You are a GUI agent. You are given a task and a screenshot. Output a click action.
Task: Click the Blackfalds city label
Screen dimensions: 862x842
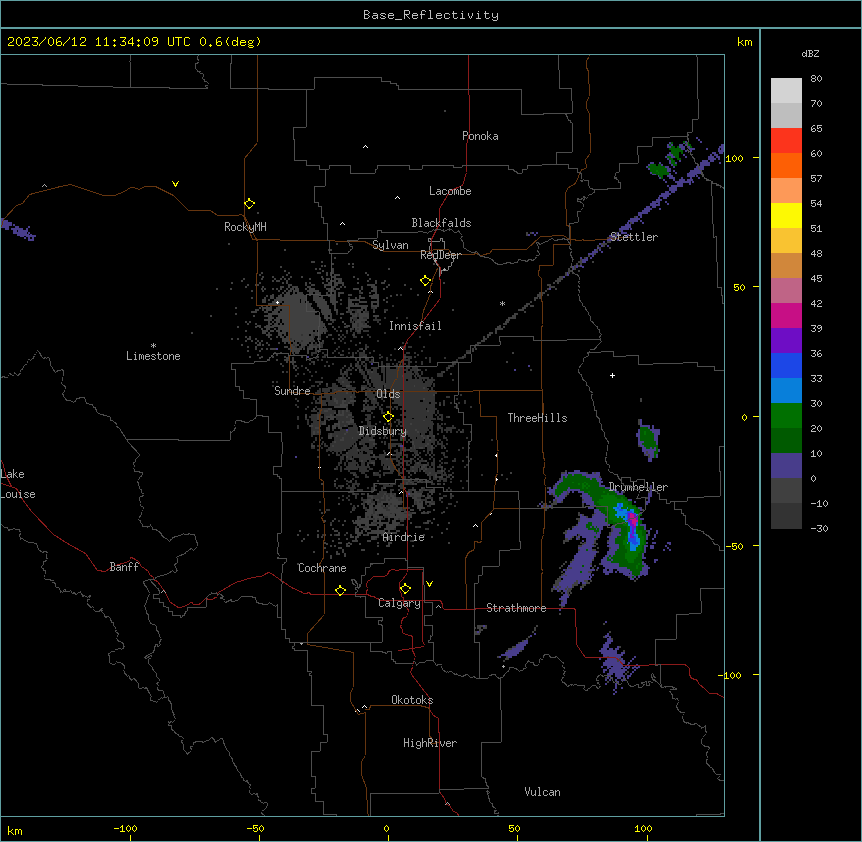click(441, 223)
